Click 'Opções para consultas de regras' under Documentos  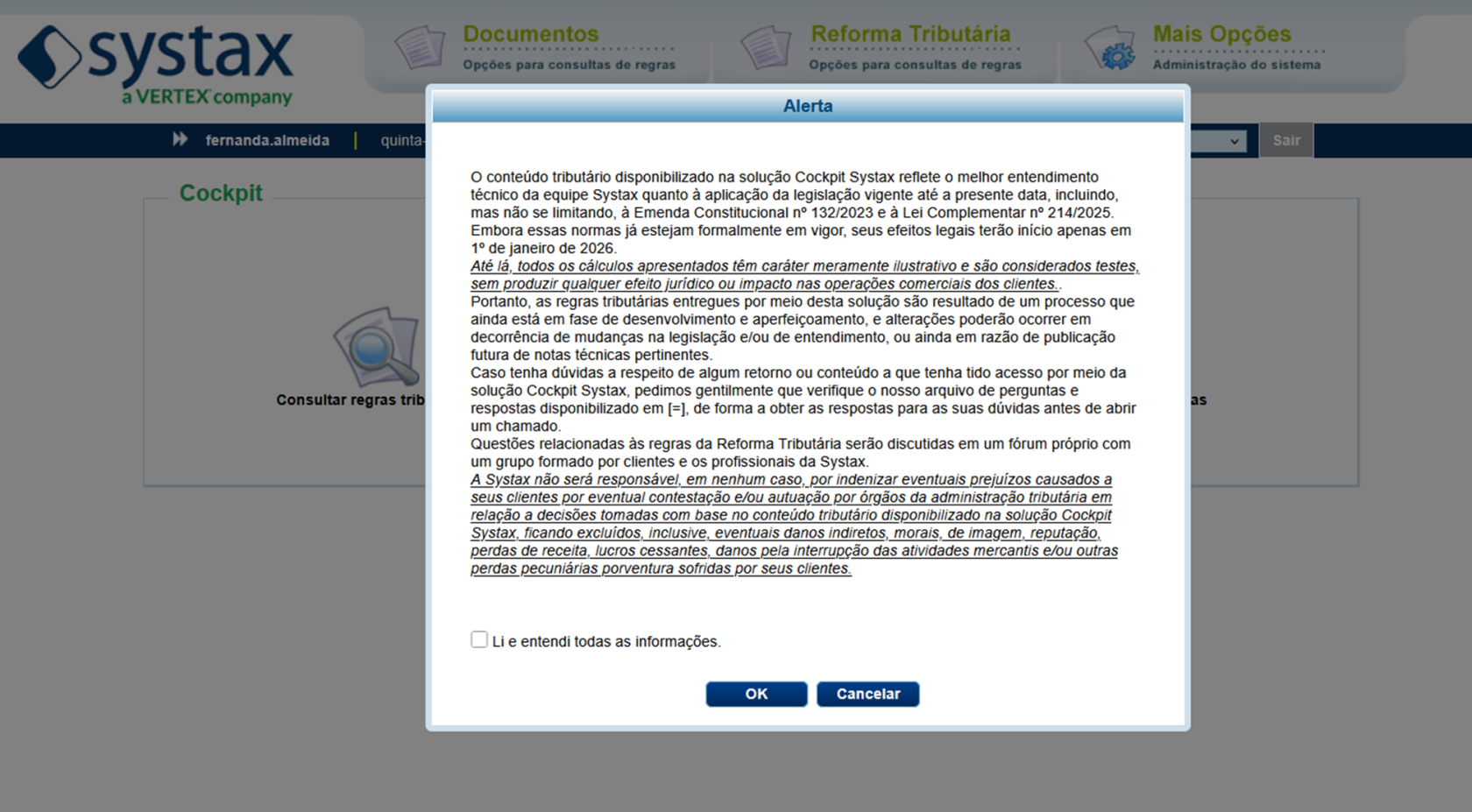570,65
